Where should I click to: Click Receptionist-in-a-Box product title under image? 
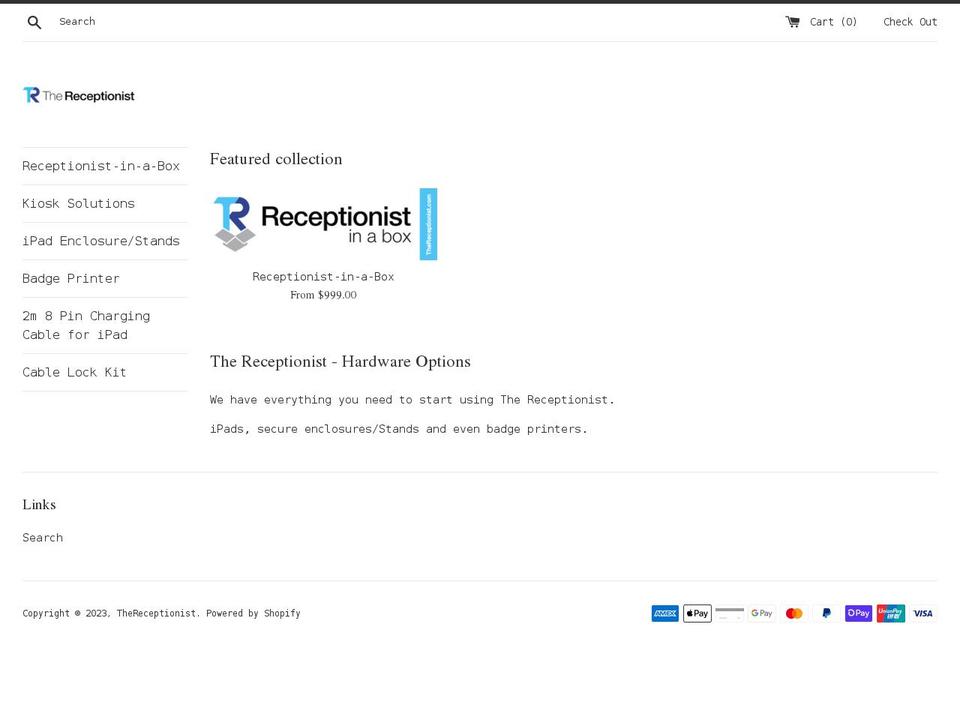coord(323,277)
